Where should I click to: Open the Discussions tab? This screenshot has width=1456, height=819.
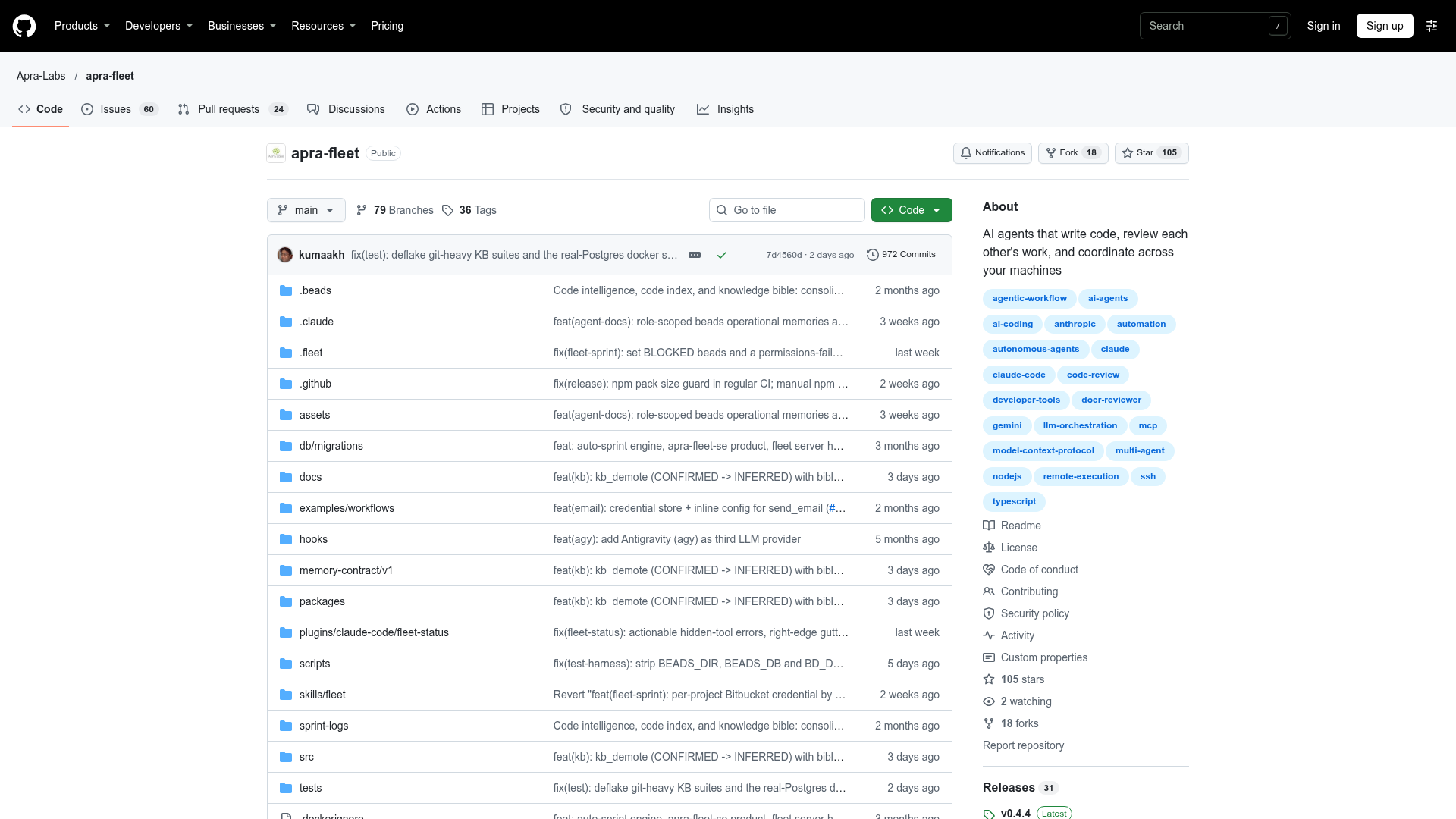346,109
